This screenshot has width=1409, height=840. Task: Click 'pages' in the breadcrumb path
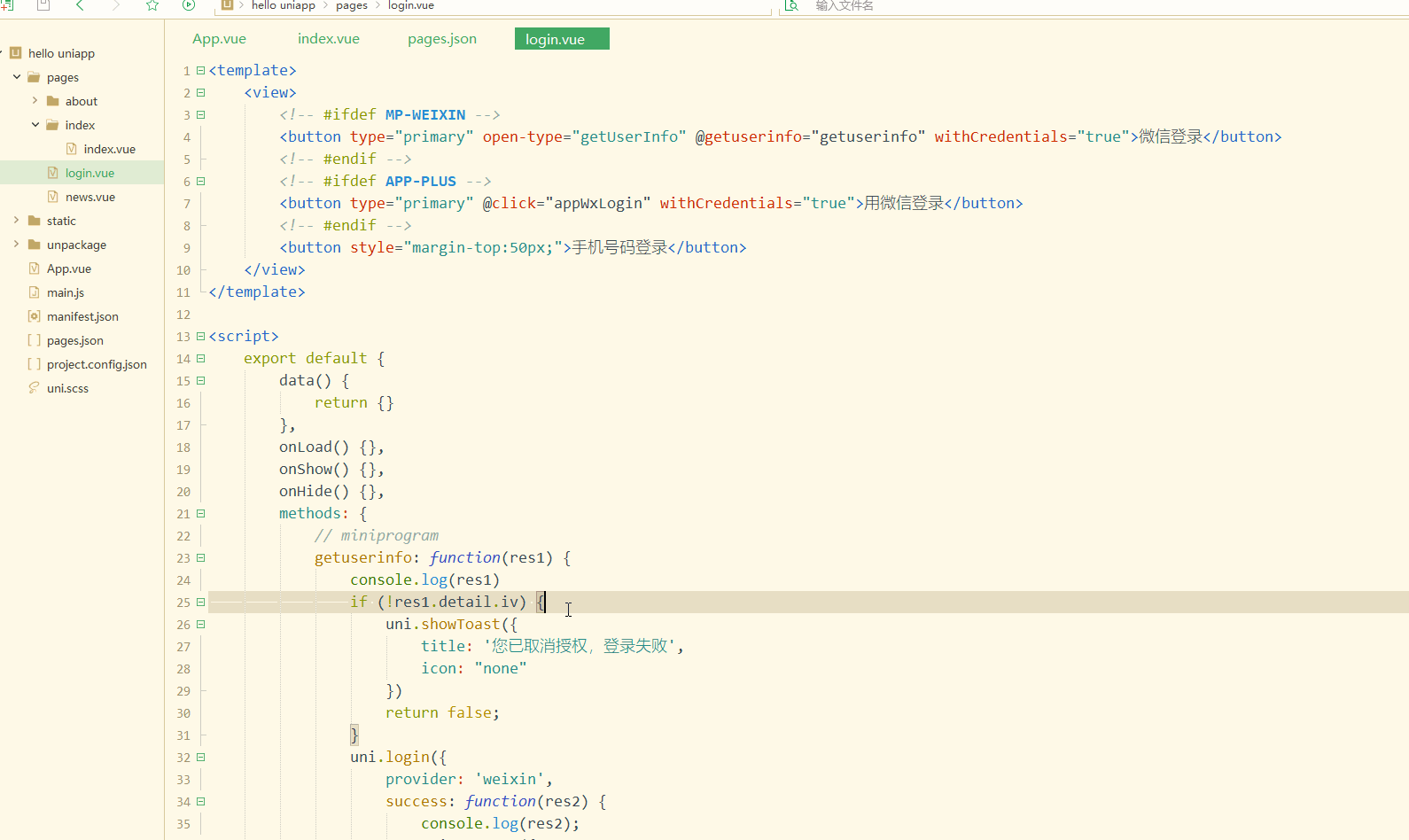(x=352, y=5)
